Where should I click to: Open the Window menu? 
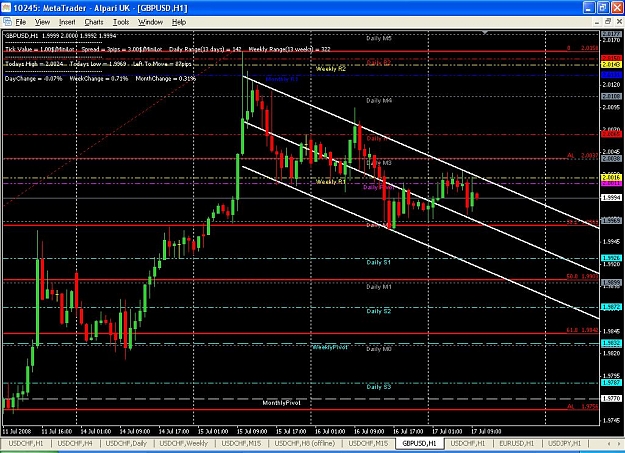click(x=150, y=22)
